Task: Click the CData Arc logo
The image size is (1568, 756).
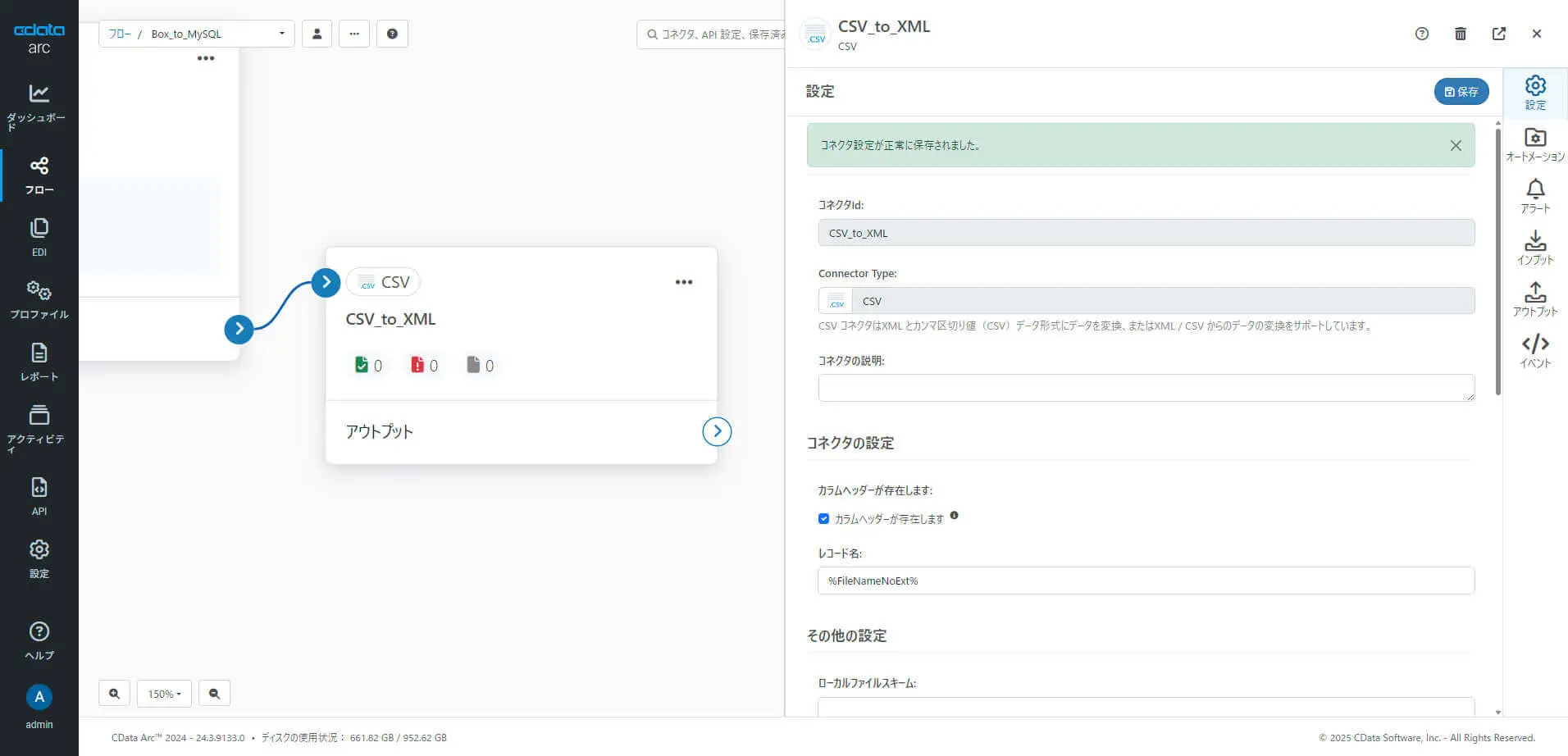Action: [39, 38]
